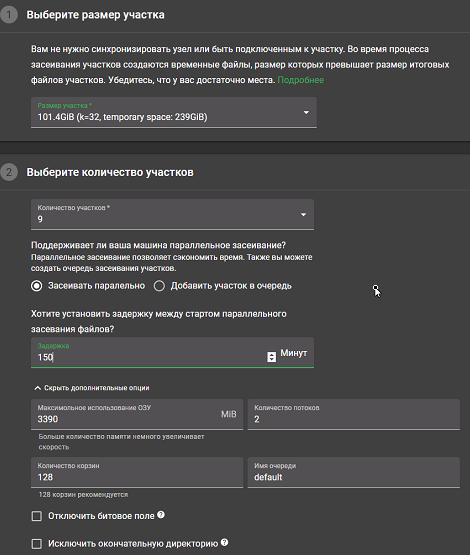Edit the Имя очереди field
The height and width of the screenshot is (555, 470).
(x=354, y=473)
